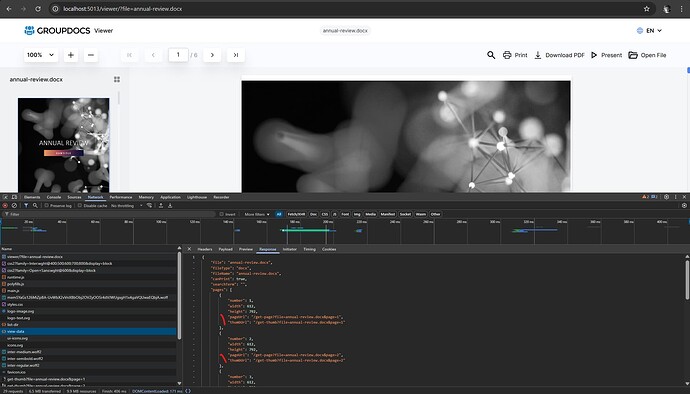Viewport: 690px width, 394px height.
Task: Filter requests by CSS type
Action: (x=325, y=214)
